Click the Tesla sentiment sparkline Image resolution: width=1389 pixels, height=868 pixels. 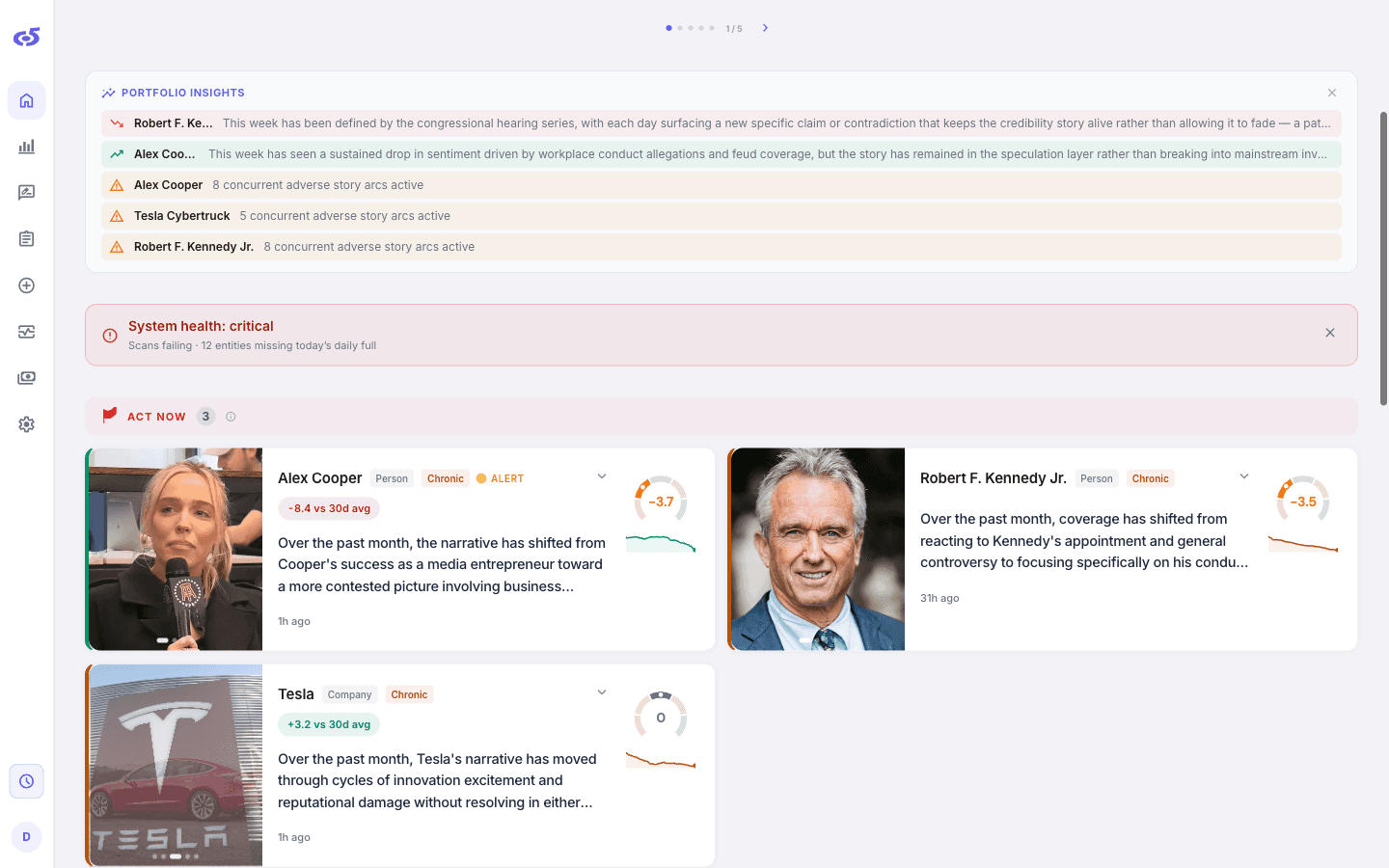(x=661, y=760)
